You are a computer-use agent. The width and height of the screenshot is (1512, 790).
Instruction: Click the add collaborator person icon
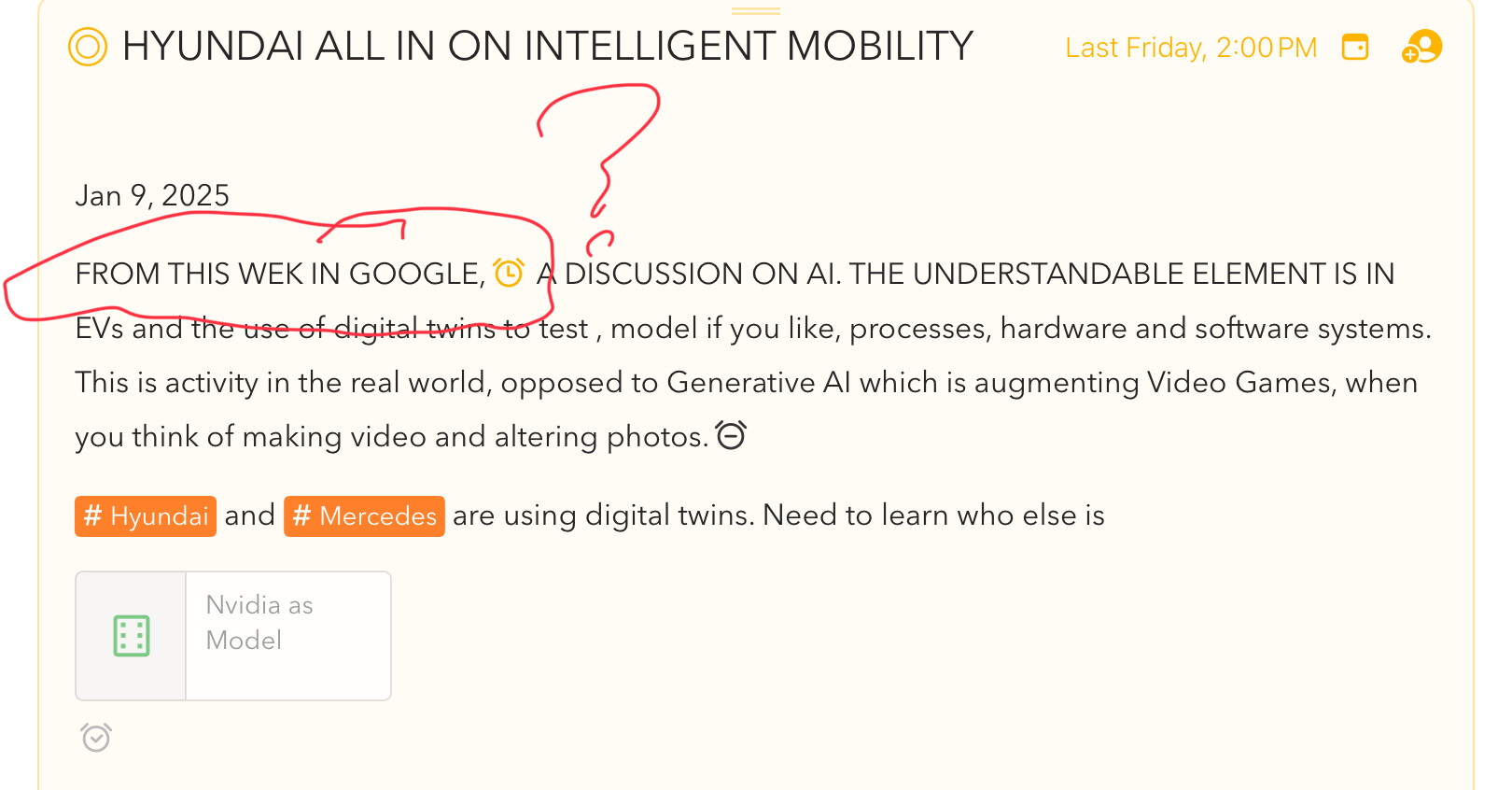[x=1421, y=47]
